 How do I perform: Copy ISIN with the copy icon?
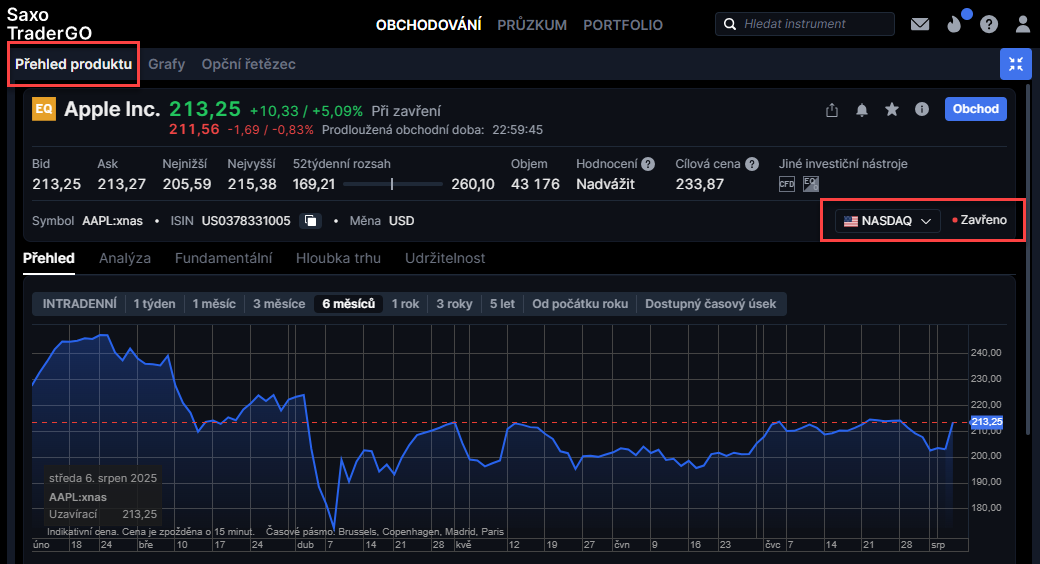(x=310, y=221)
